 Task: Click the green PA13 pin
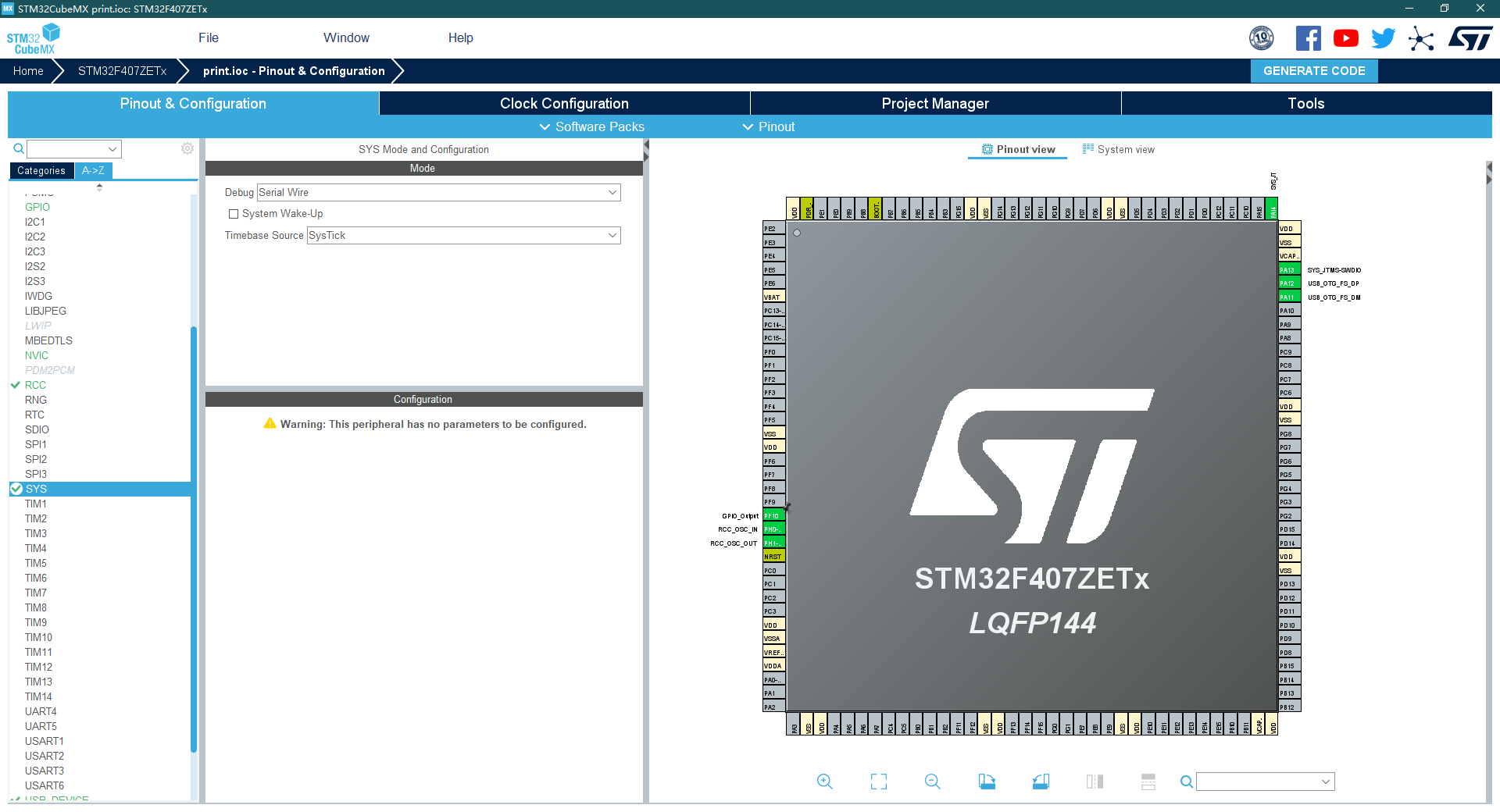coord(1289,269)
